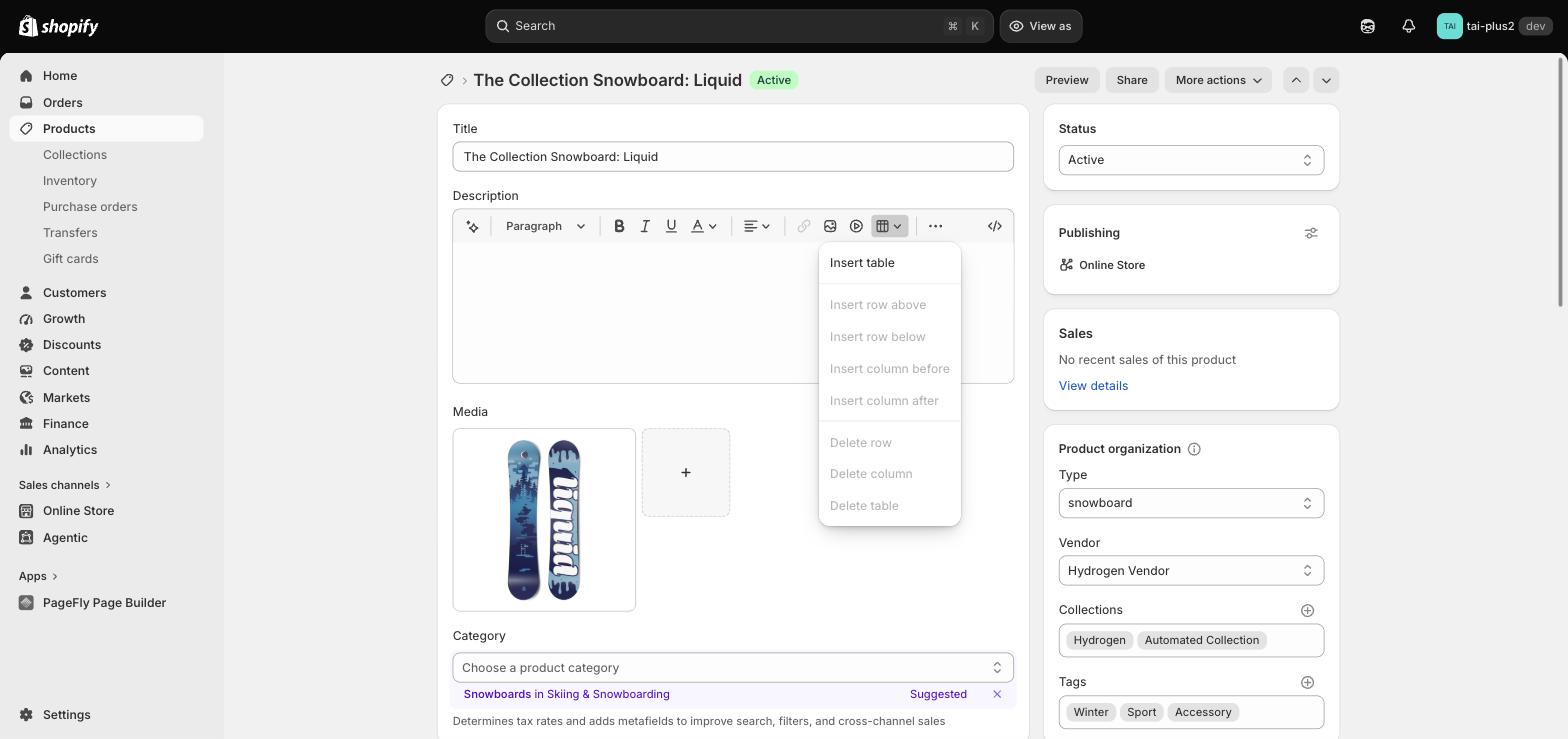The image size is (1568, 739).
Task: Click the manage publishing icon
Action: 1311,233
